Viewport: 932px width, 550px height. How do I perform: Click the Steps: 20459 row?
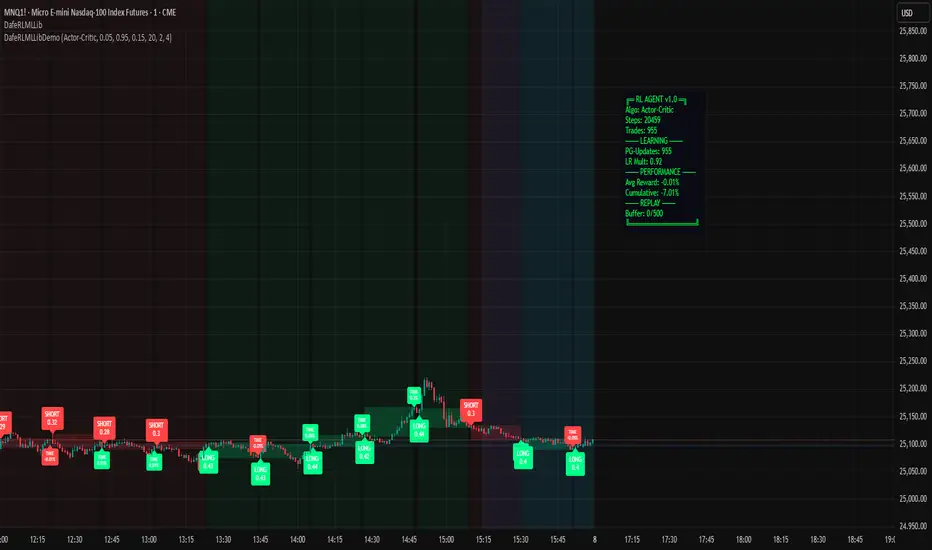pyautogui.click(x=643, y=120)
